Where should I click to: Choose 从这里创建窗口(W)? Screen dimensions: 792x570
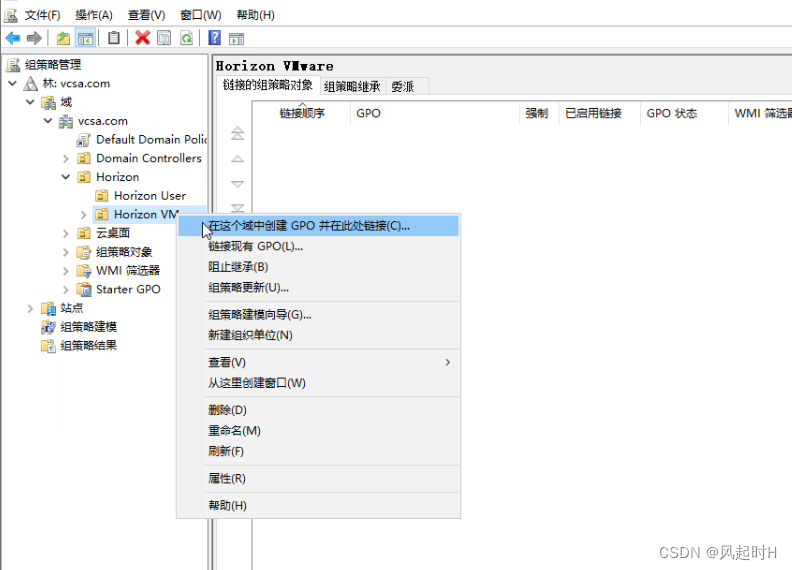[x=318, y=383]
